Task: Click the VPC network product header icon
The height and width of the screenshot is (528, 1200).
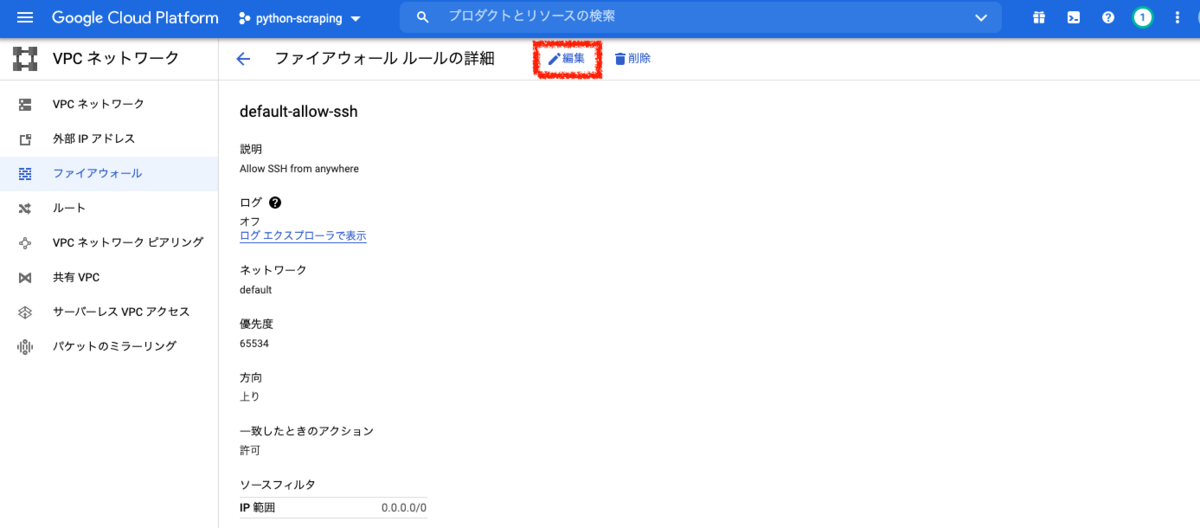Action: pyautogui.click(x=25, y=59)
